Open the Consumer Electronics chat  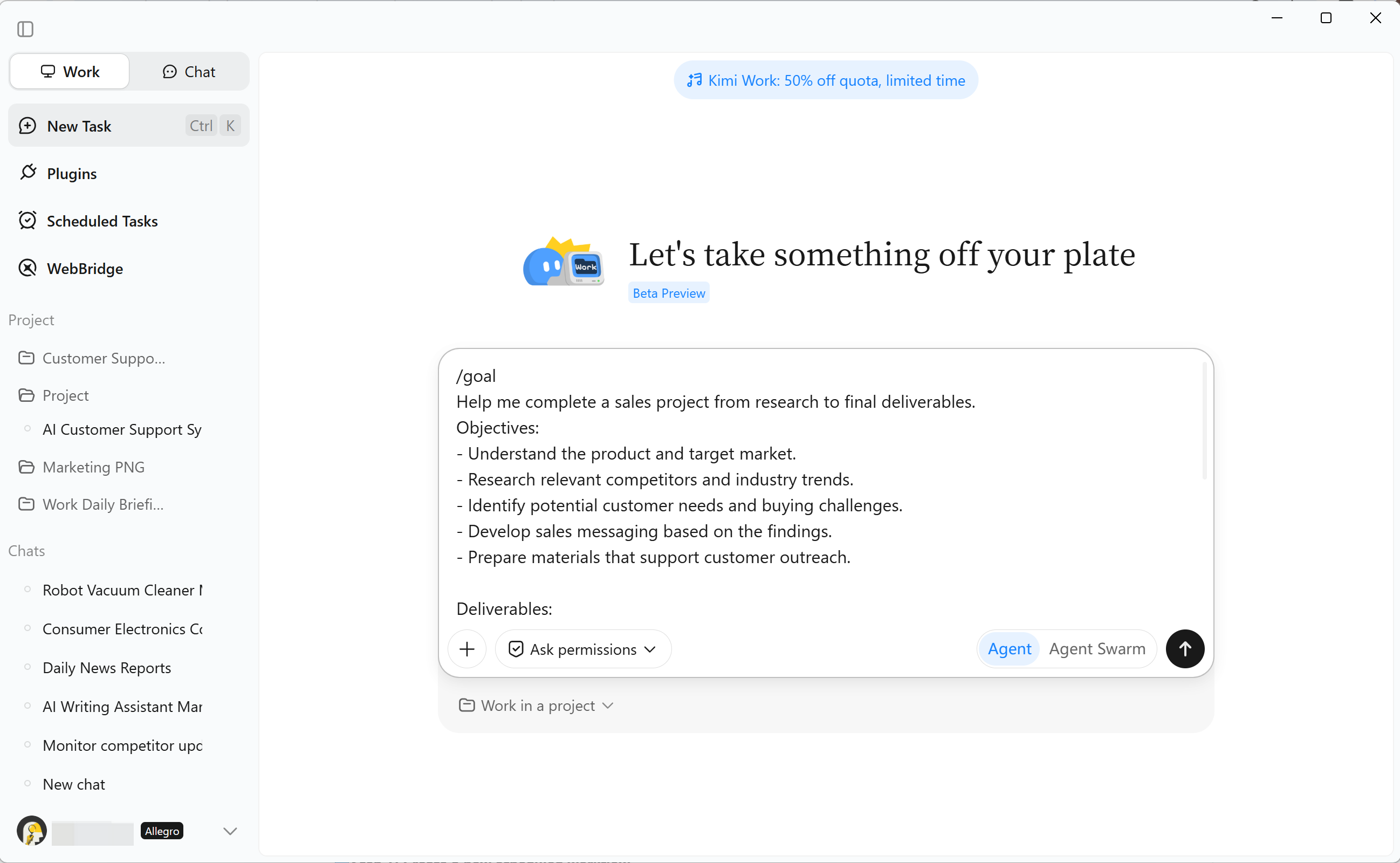pyautogui.click(x=129, y=629)
